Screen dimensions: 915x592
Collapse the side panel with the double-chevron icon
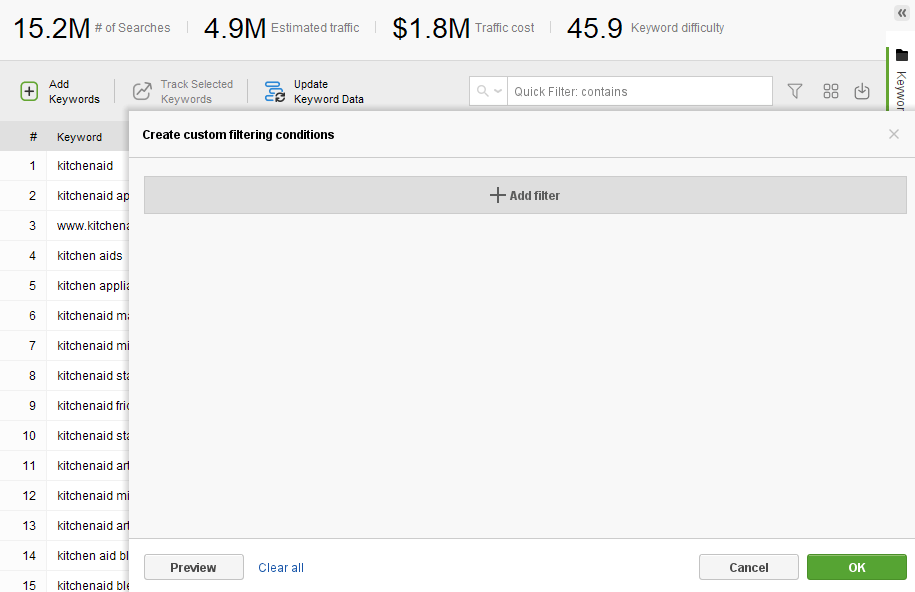tap(902, 13)
